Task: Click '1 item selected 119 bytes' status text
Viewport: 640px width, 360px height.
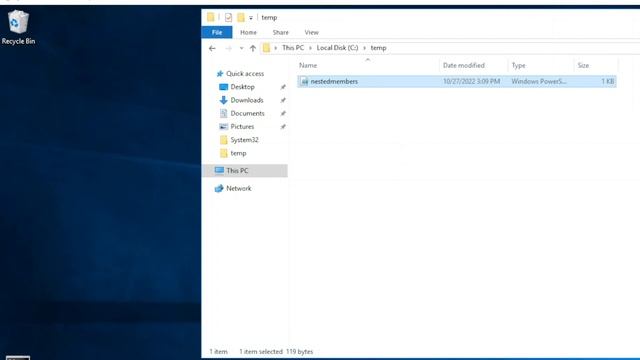Action: pyautogui.click(x=276, y=351)
